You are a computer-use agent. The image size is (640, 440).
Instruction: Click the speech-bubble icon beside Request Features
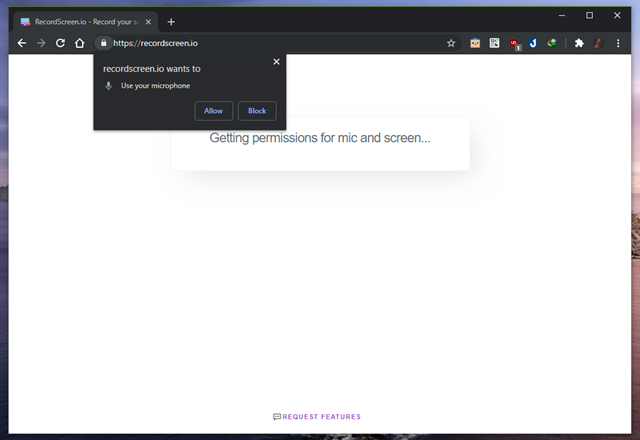pos(277,416)
